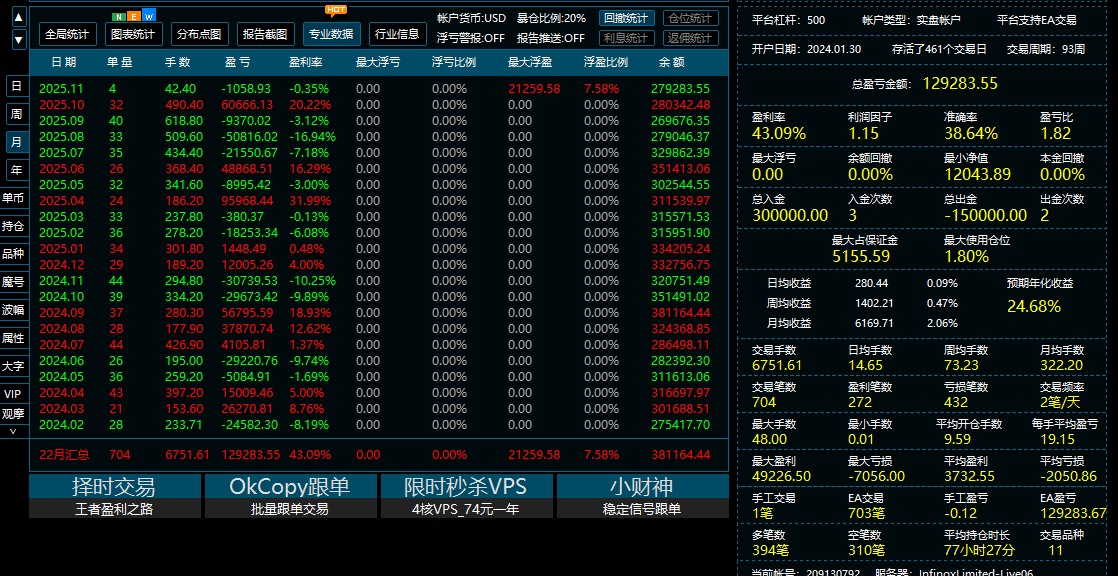Select the 专业数据 tab

click(x=332, y=34)
